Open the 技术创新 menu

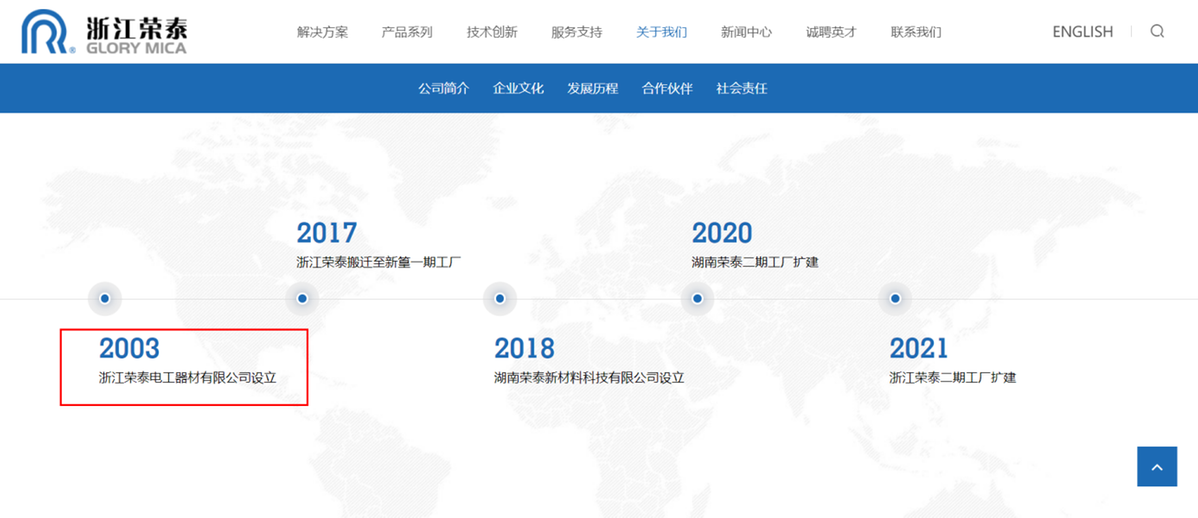tap(492, 32)
